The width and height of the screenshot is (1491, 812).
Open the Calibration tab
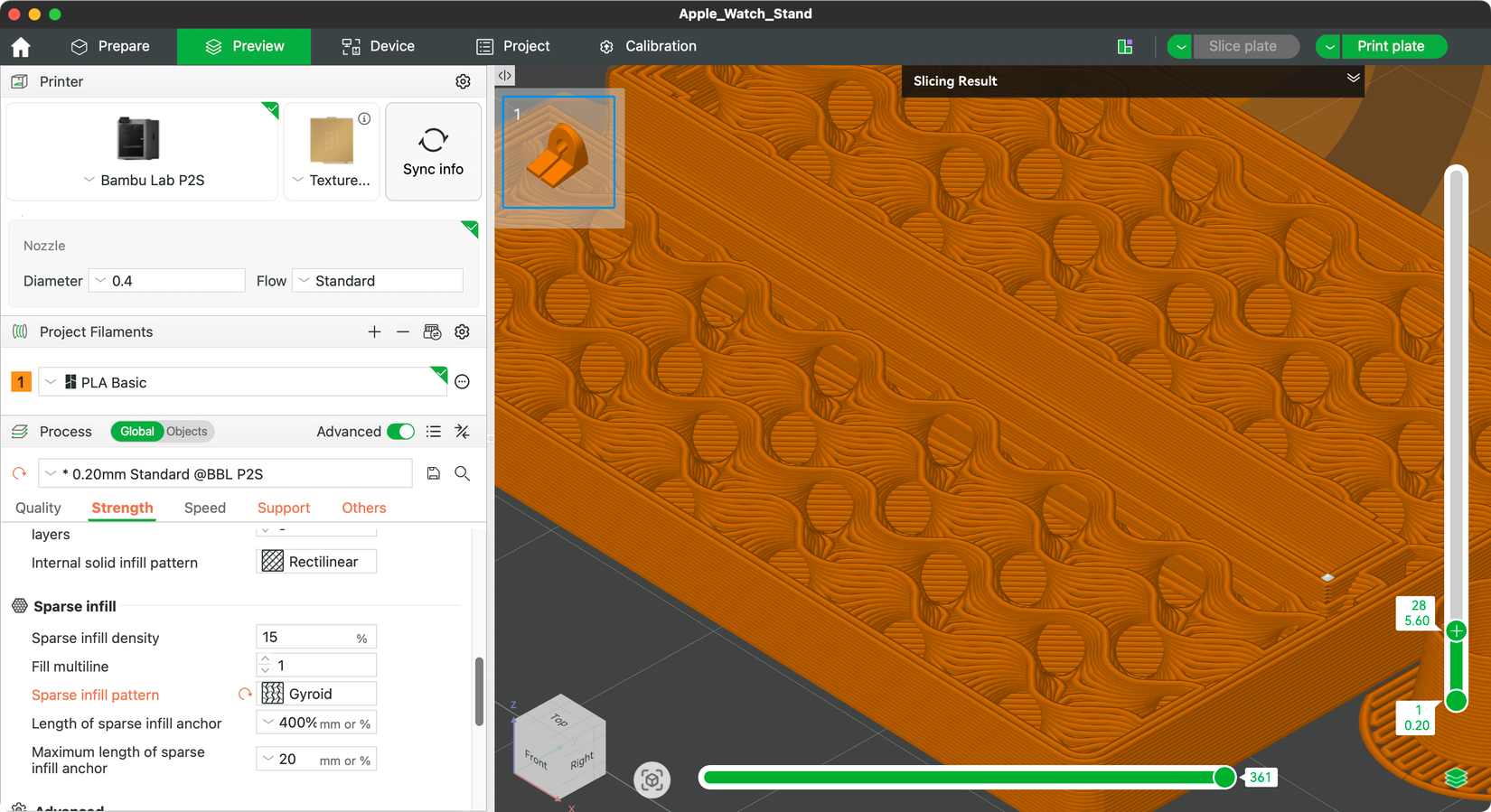[647, 46]
